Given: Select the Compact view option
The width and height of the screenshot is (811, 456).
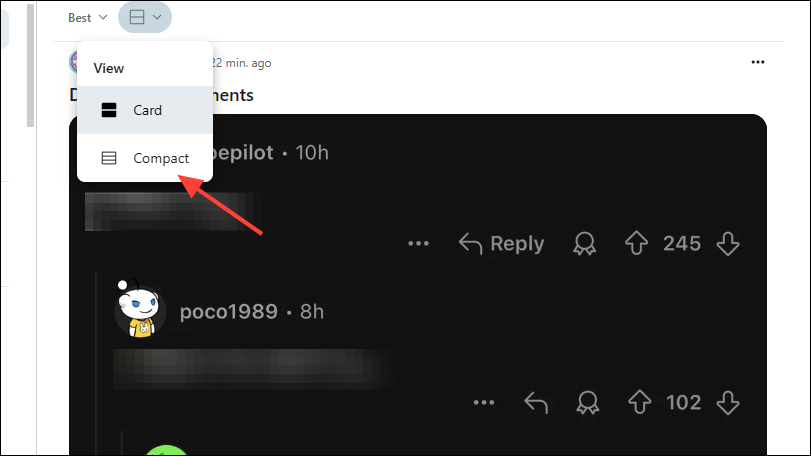Looking at the screenshot, I should pos(145,158).
